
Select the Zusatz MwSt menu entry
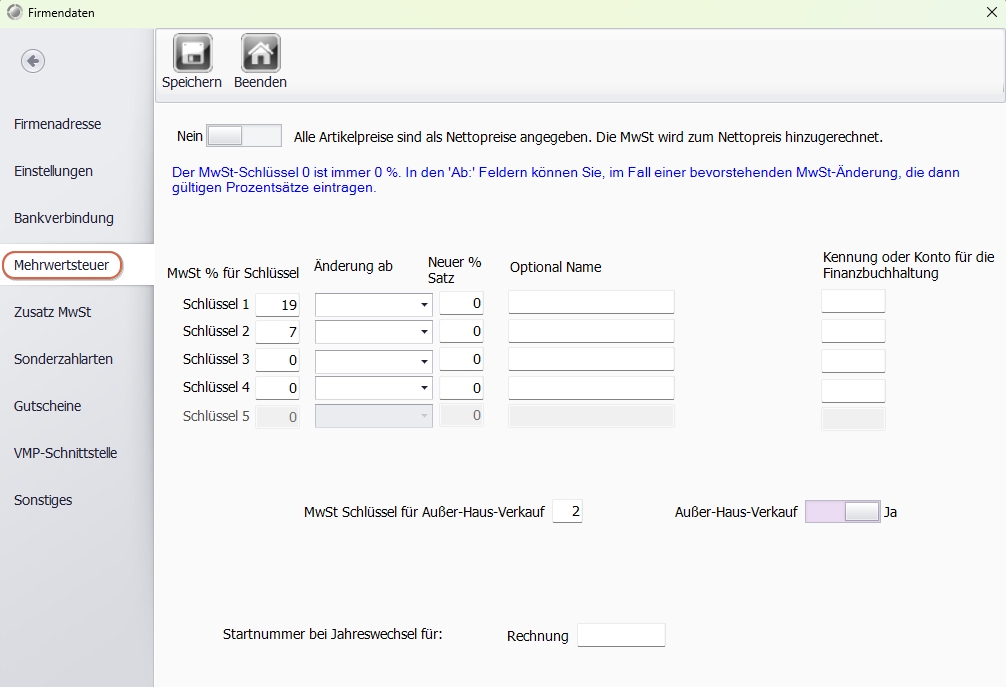point(52,312)
